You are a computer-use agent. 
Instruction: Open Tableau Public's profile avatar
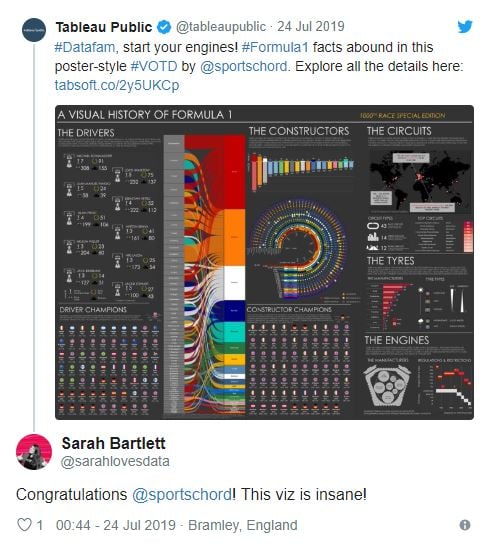tap(34, 30)
